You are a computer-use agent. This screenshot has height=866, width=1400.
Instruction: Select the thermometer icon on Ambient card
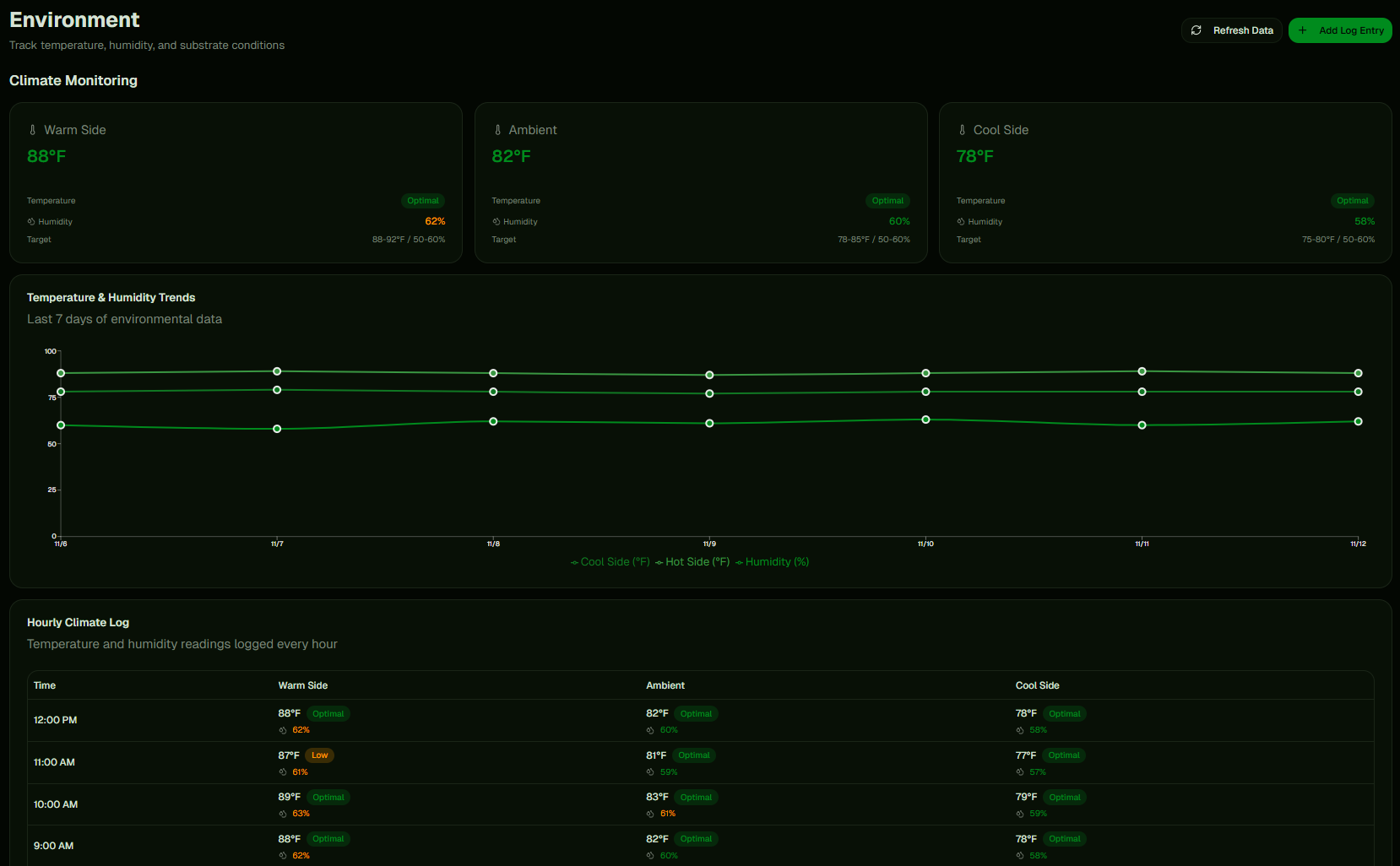point(497,129)
